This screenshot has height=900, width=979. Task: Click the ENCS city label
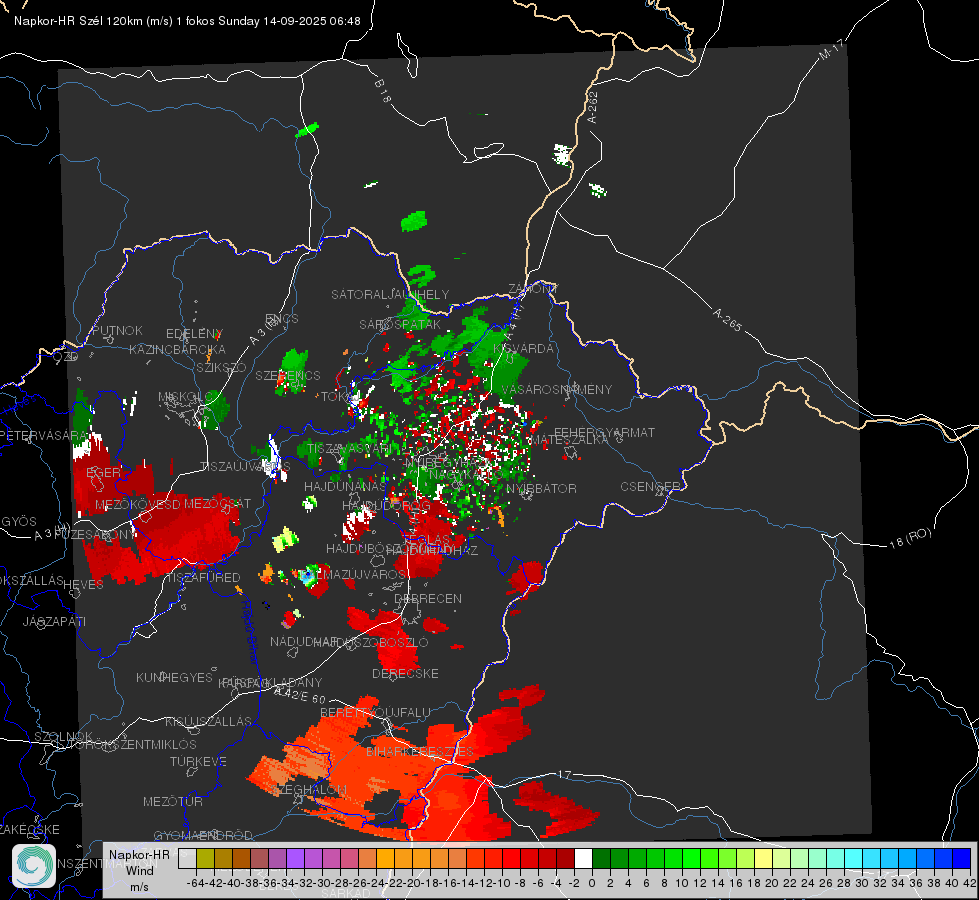tap(282, 319)
